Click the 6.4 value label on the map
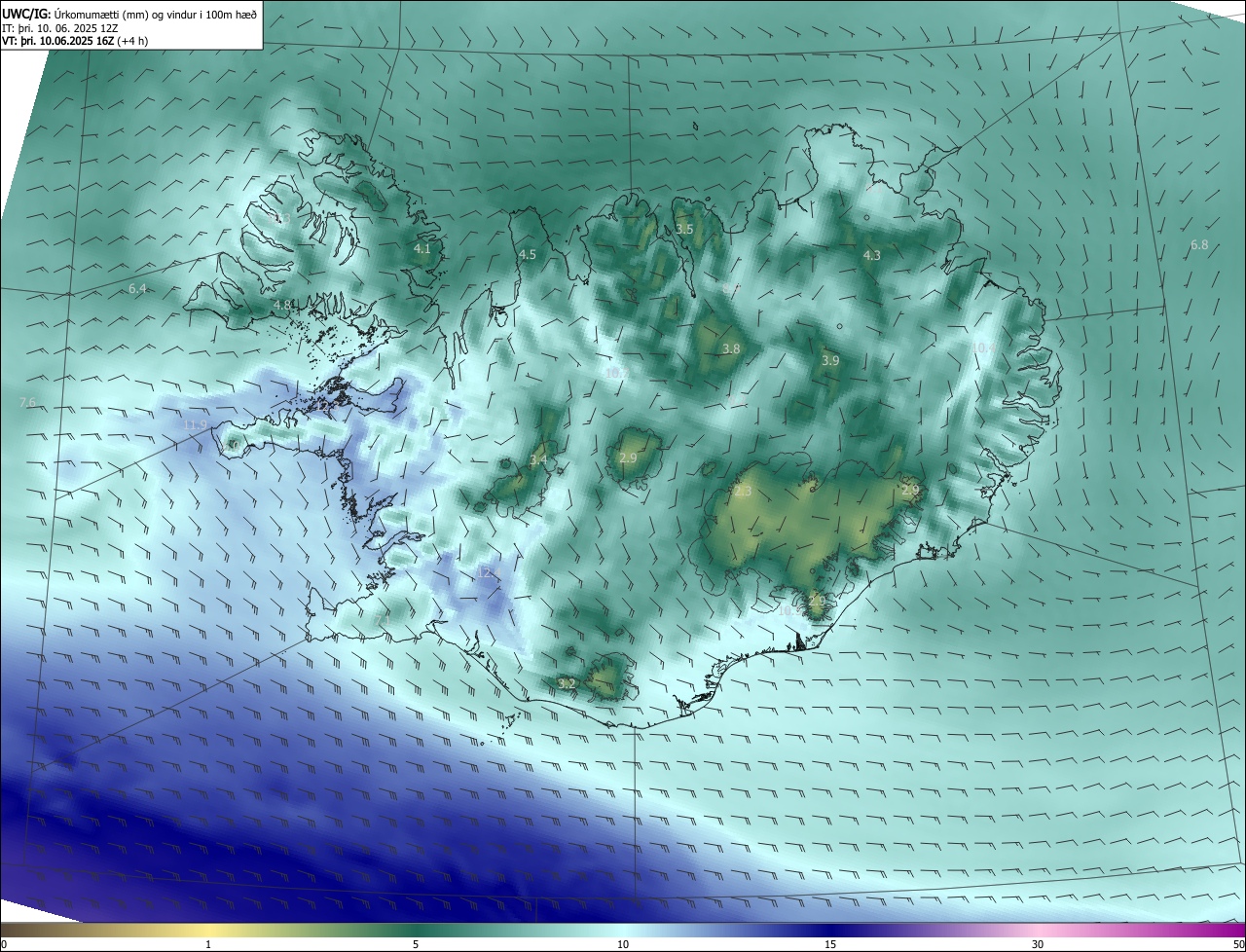This screenshot has width=1246, height=952. click(x=137, y=289)
